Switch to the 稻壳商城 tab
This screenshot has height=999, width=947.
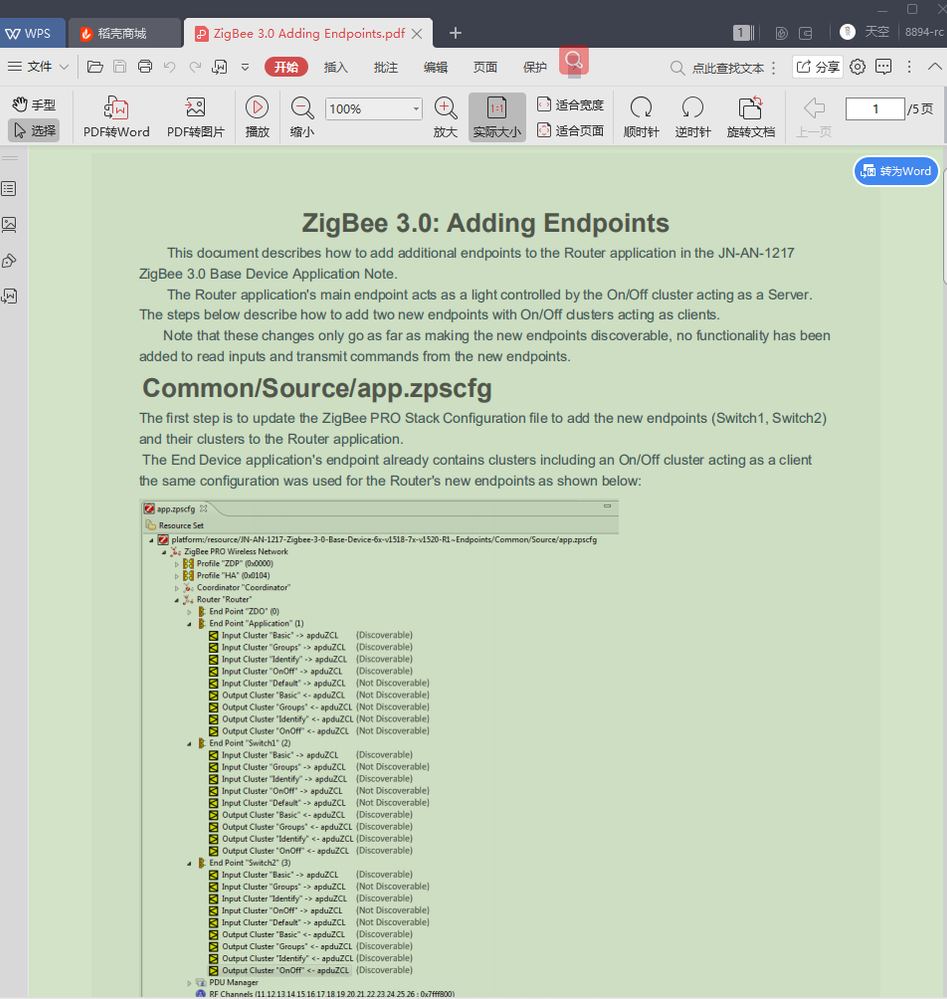click(122, 34)
